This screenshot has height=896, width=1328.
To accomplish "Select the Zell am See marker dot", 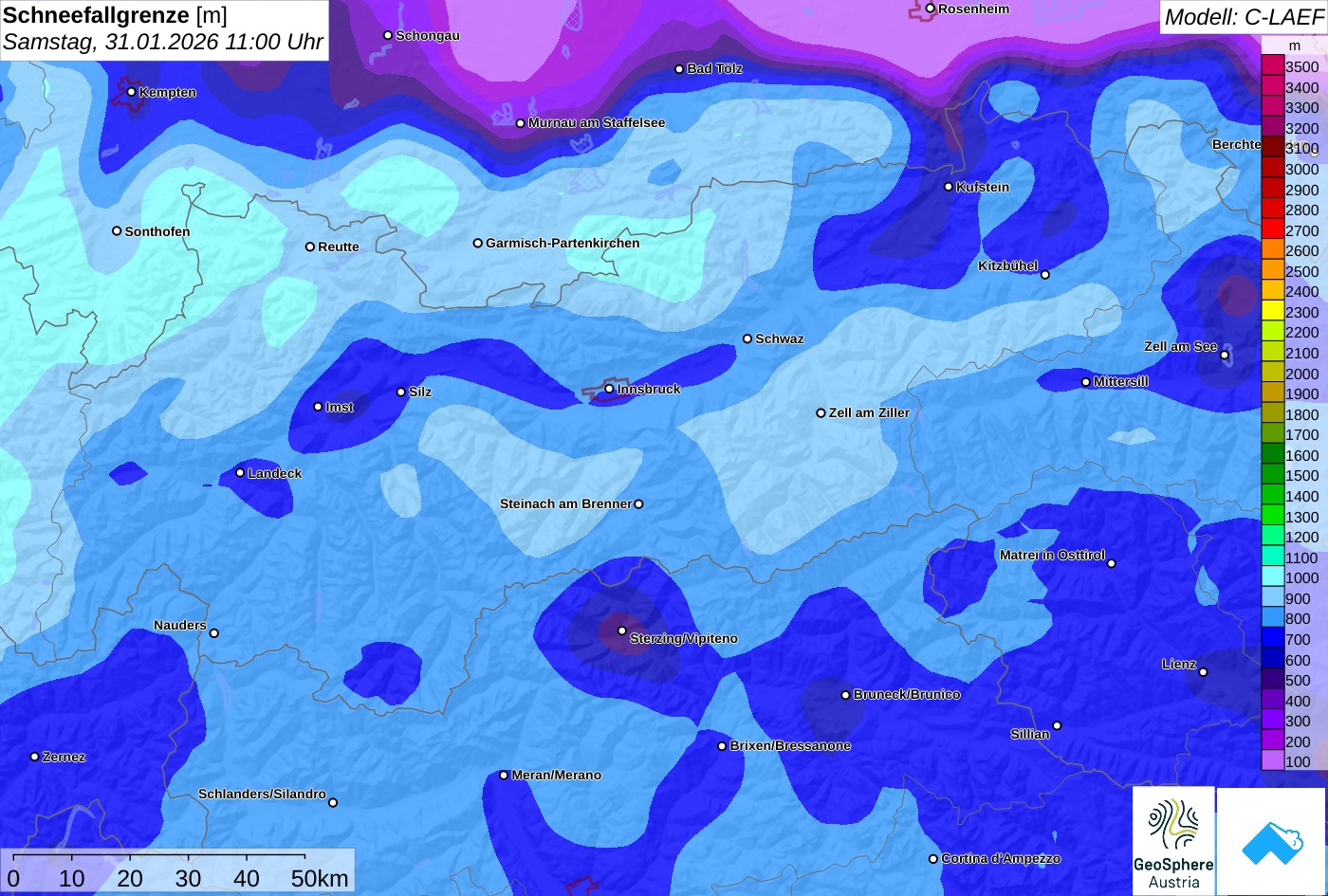I will pyautogui.click(x=1225, y=356).
